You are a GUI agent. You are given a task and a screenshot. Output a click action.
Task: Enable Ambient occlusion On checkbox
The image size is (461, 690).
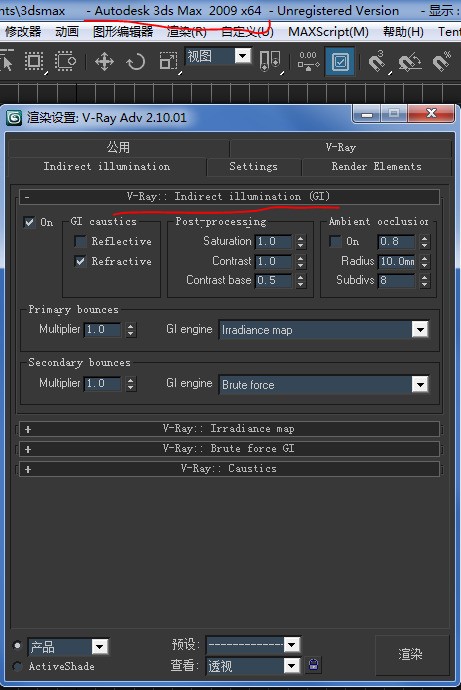coord(335,241)
